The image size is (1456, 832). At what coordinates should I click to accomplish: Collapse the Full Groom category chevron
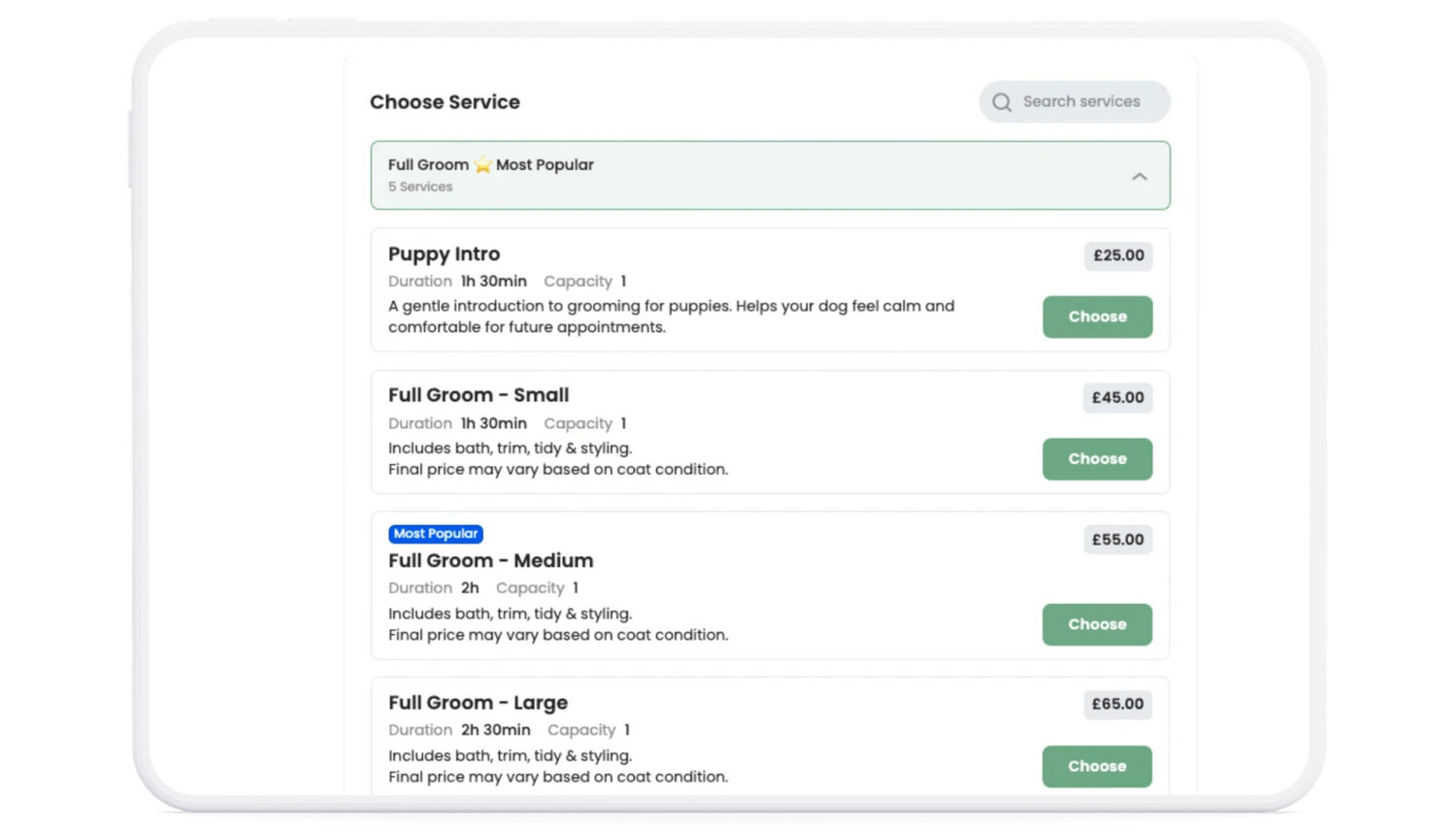1140,177
